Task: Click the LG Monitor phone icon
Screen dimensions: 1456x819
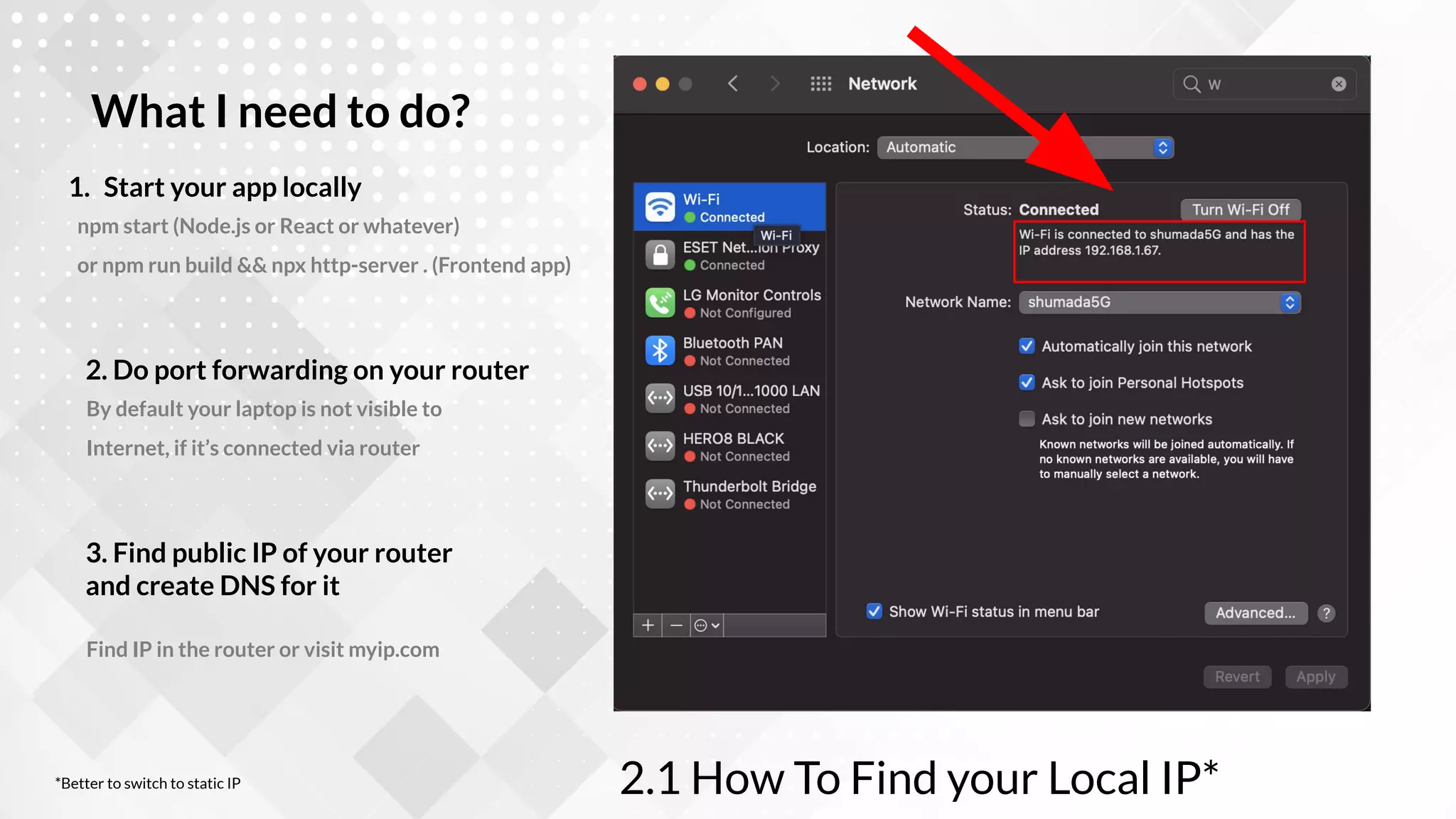Action: pyautogui.click(x=660, y=303)
